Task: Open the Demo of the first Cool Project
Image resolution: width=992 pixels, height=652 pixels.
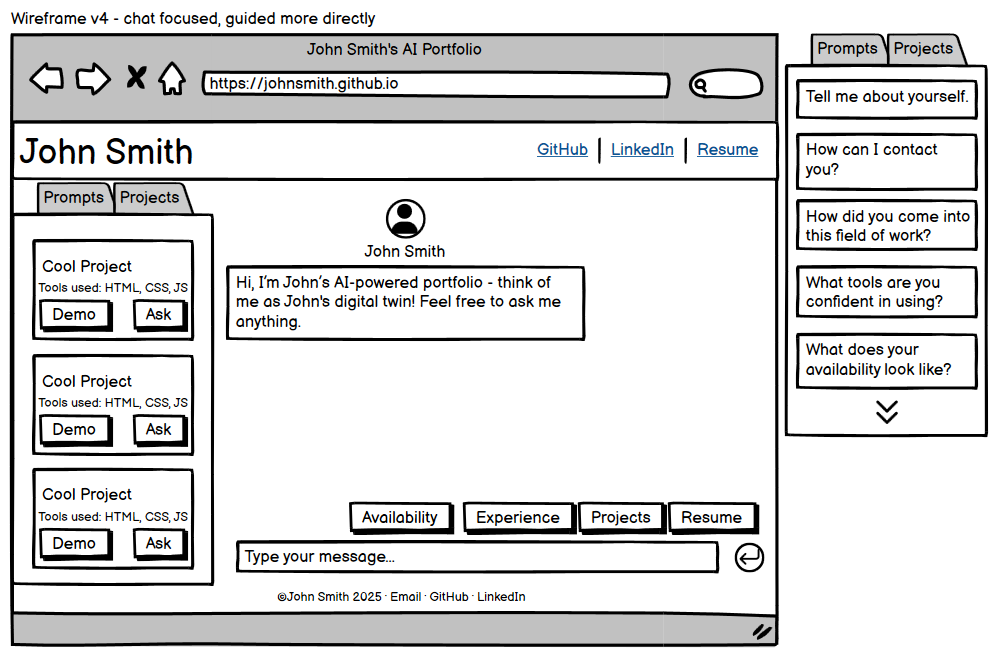Action: [x=75, y=314]
